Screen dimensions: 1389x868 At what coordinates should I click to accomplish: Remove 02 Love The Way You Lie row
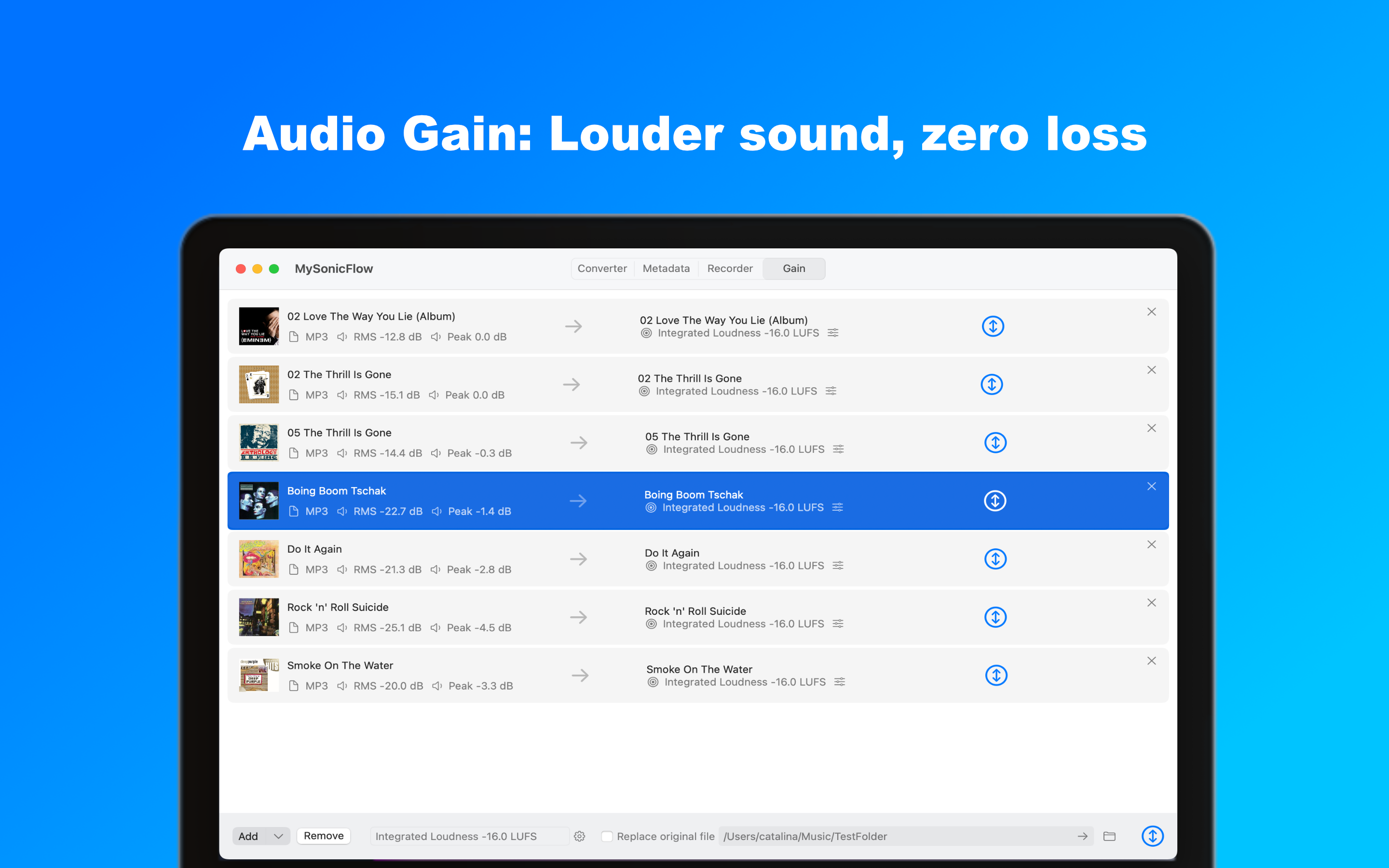pos(1151,312)
